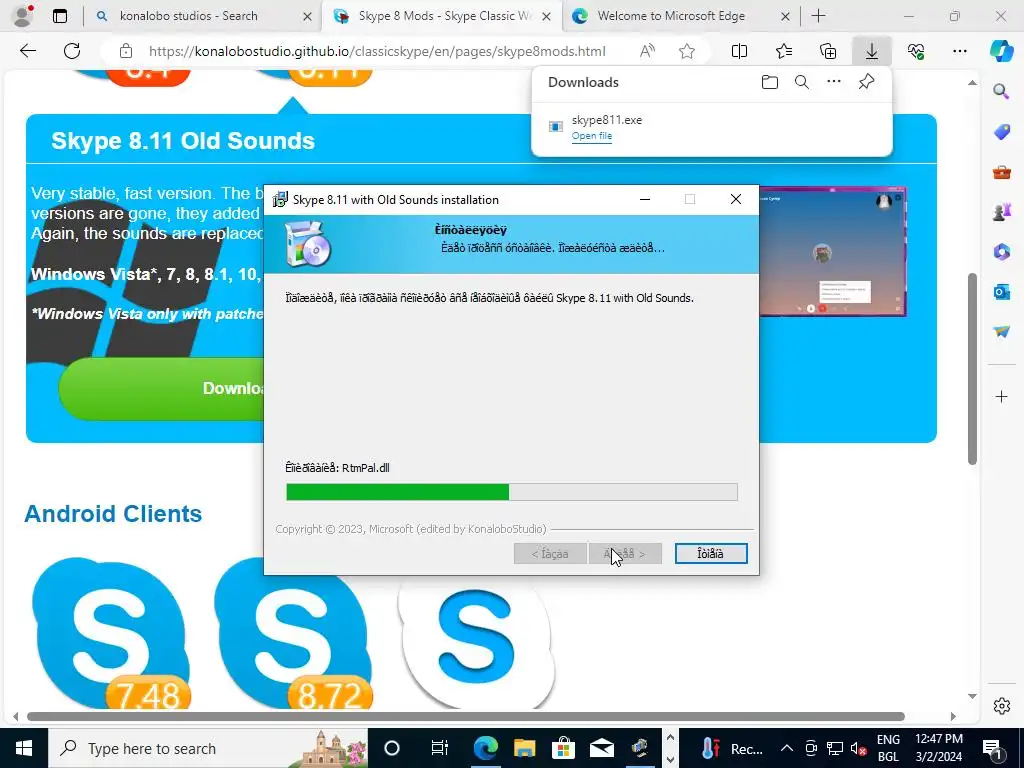Open sidebar Drop paper plane icon
This screenshot has height=768, width=1024.
coord(1001,332)
